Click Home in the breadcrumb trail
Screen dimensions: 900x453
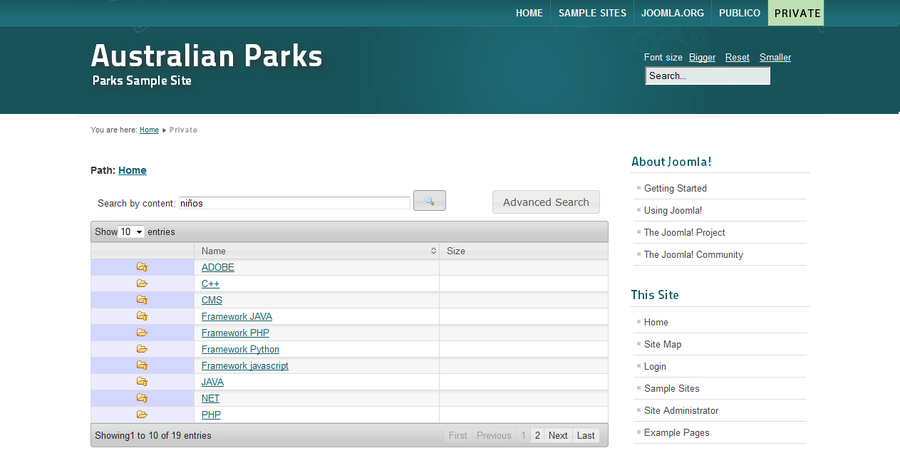point(149,130)
